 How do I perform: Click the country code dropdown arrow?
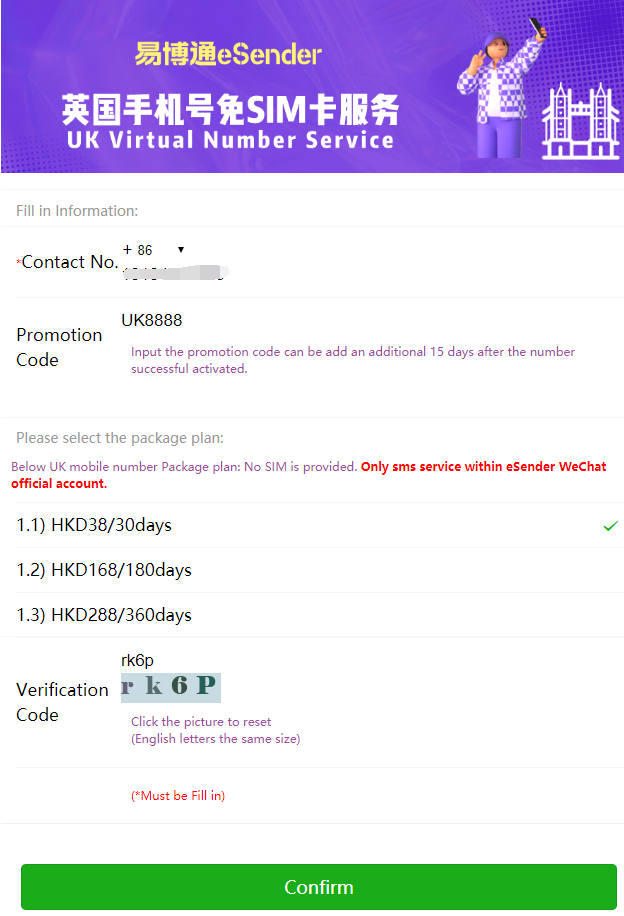click(181, 249)
